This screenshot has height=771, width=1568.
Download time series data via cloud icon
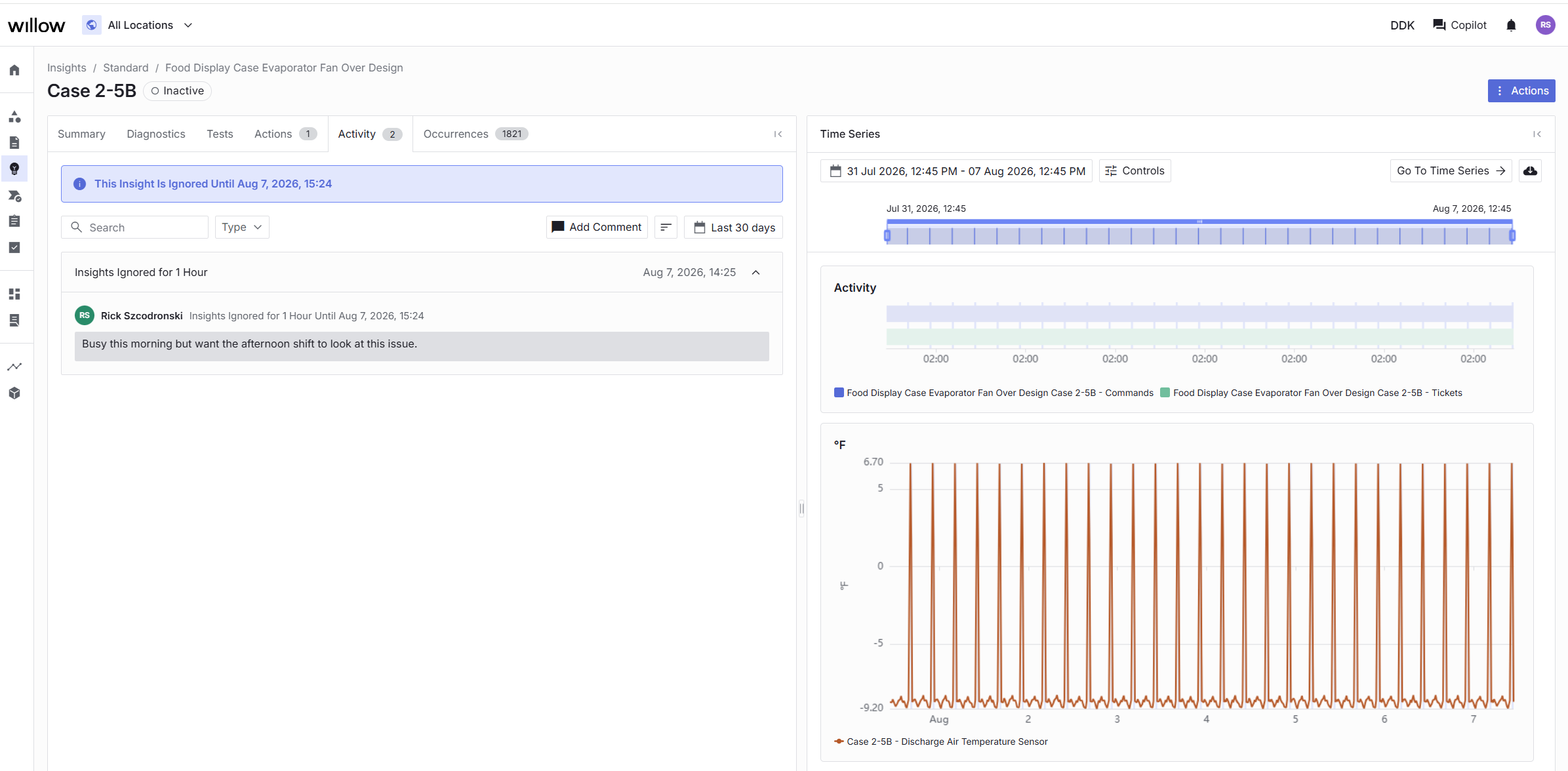coord(1530,171)
